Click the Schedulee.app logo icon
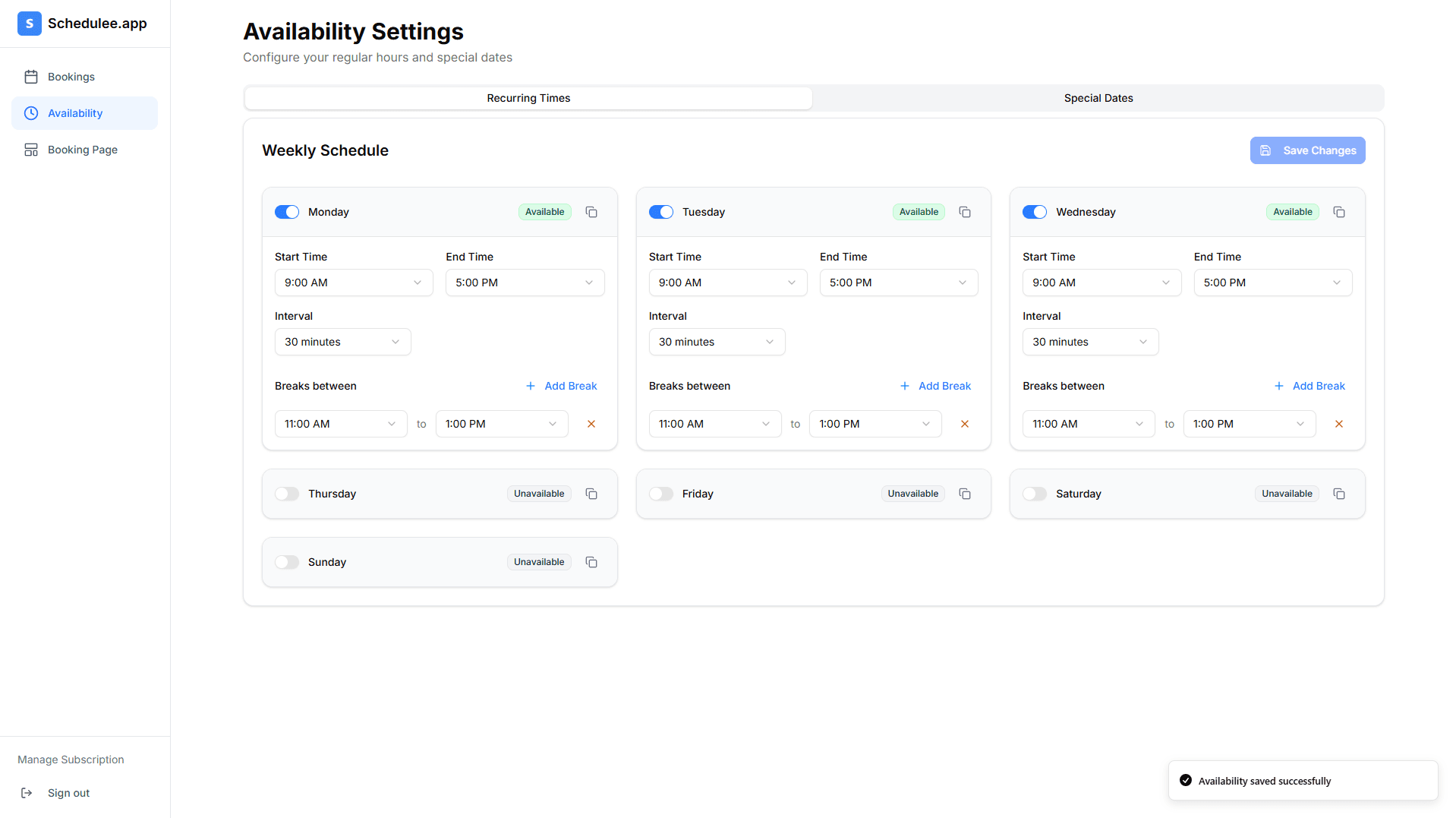Image resolution: width=1456 pixels, height=818 pixels. click(30, 24)
